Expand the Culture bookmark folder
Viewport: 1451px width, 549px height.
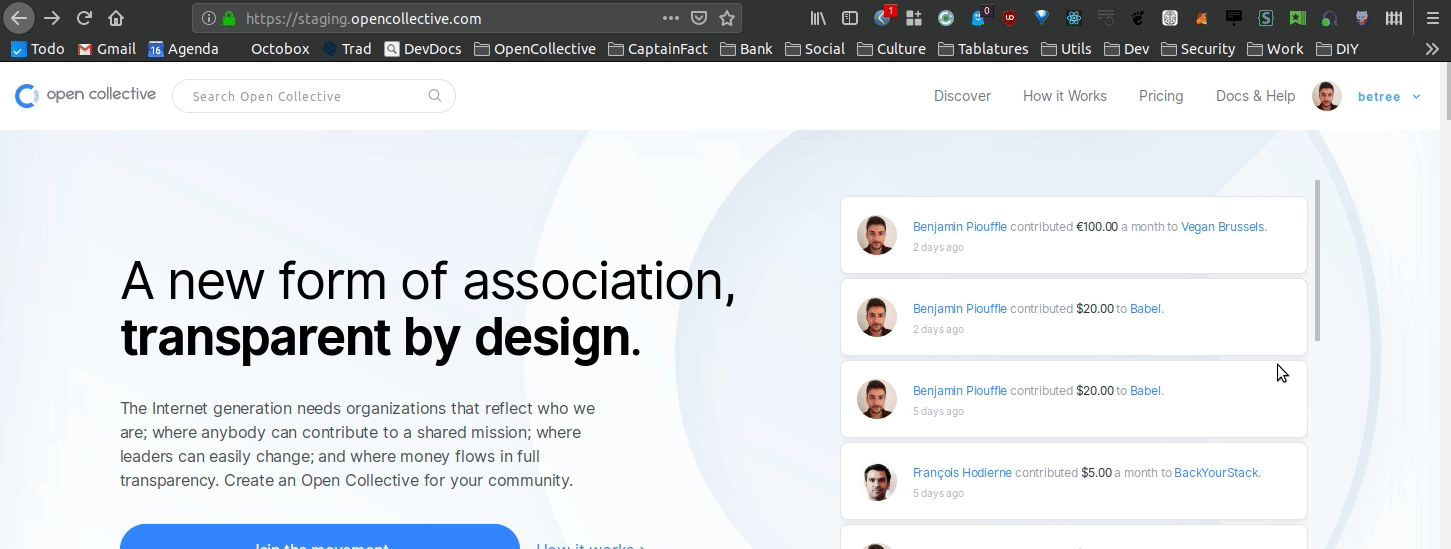[x=891, y=49]
